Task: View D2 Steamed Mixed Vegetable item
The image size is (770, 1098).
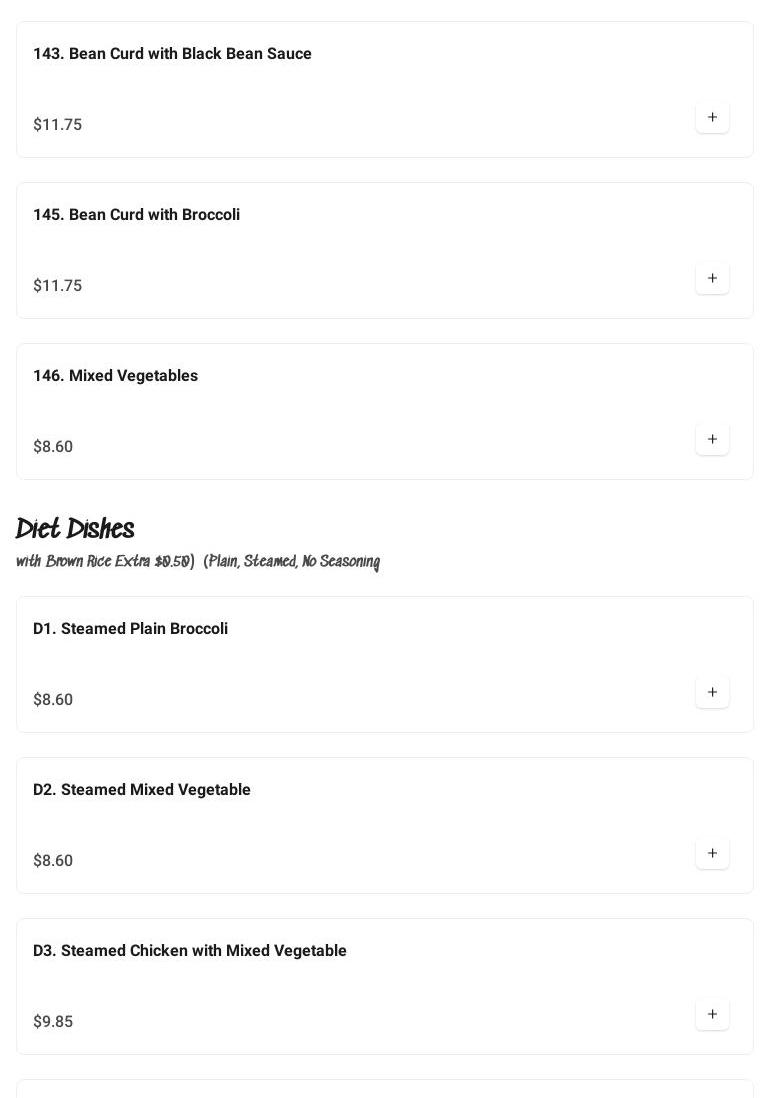Action: pyautogui.click(x=141, y=790)
